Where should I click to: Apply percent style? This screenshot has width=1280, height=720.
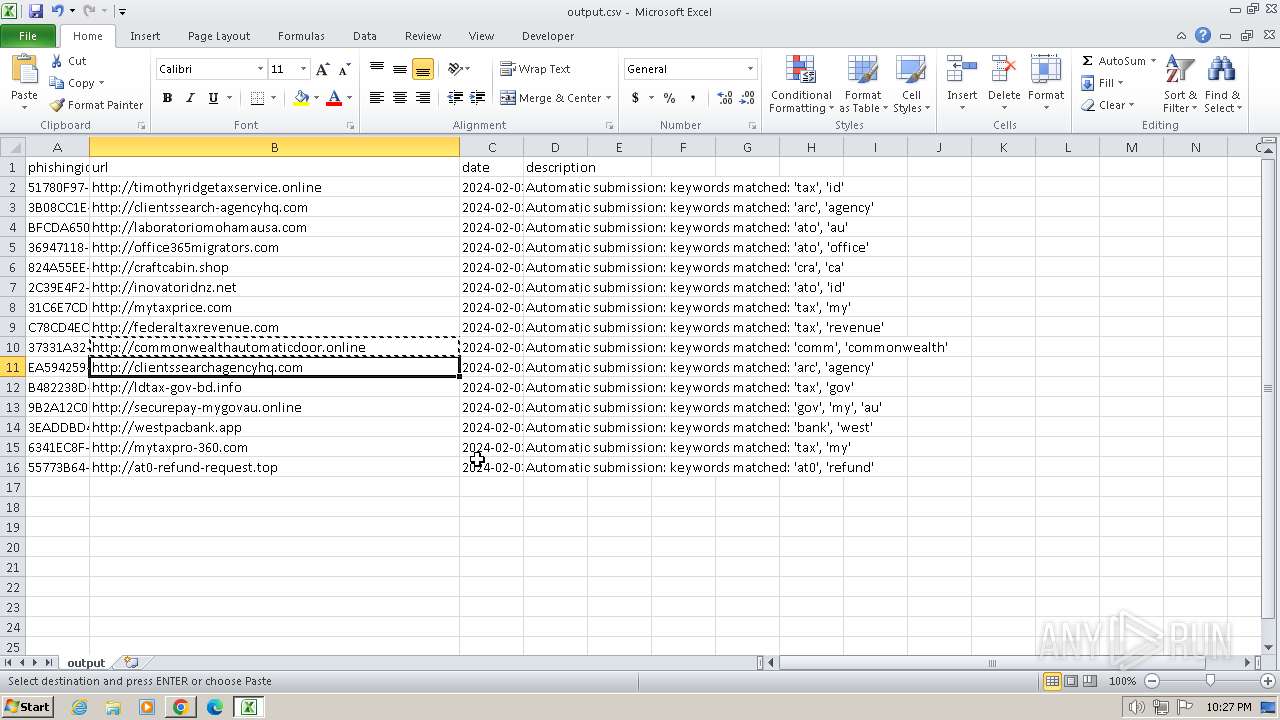tap(669, 98)
